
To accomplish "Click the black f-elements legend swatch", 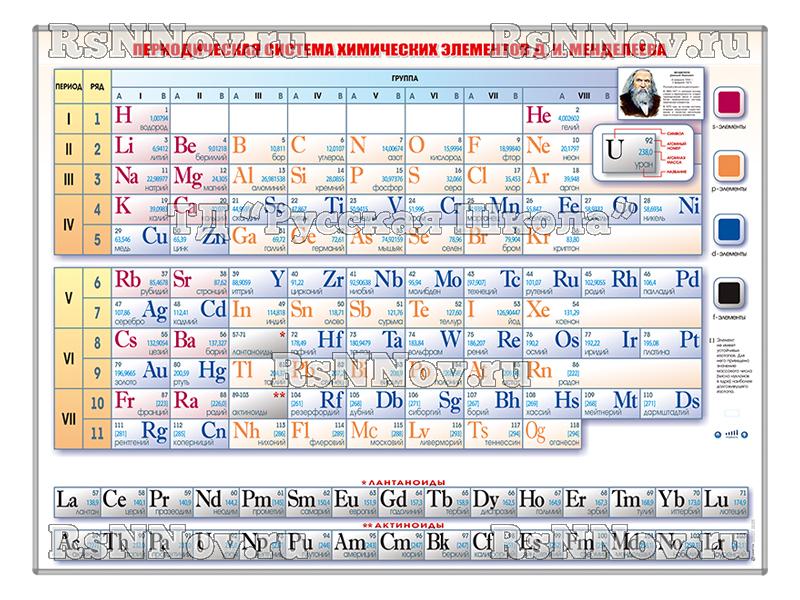I will 729,293.
